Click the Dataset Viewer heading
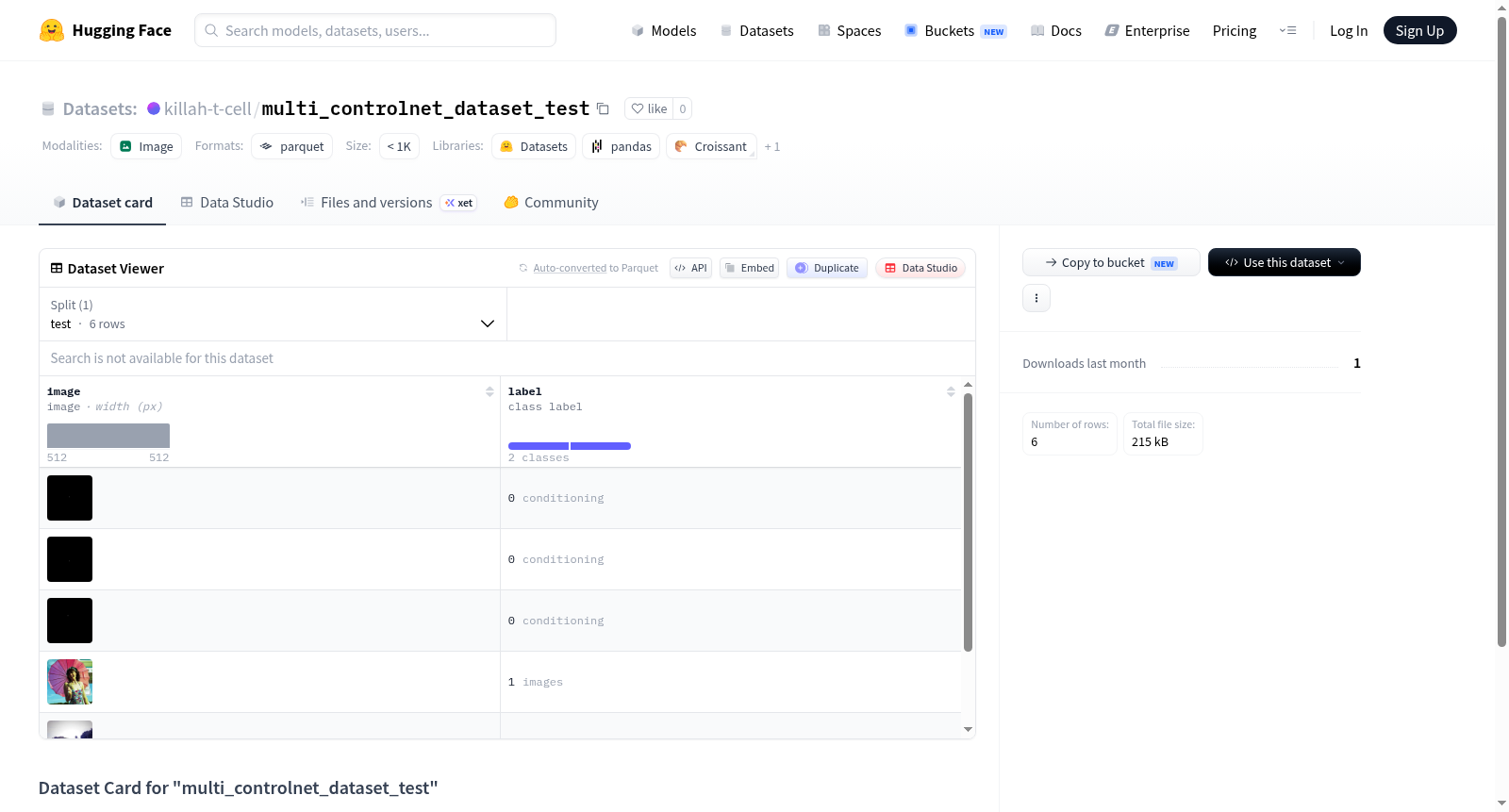 (x=107, y=269)
